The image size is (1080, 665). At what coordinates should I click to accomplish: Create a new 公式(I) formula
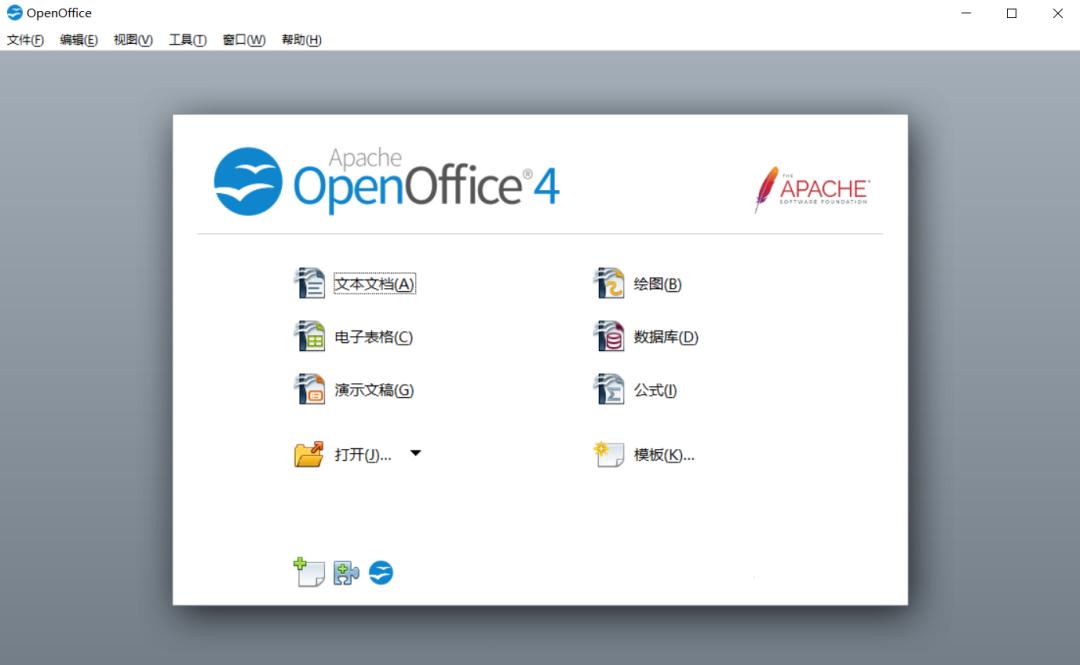pyautogui.click(x=655, y=390)
